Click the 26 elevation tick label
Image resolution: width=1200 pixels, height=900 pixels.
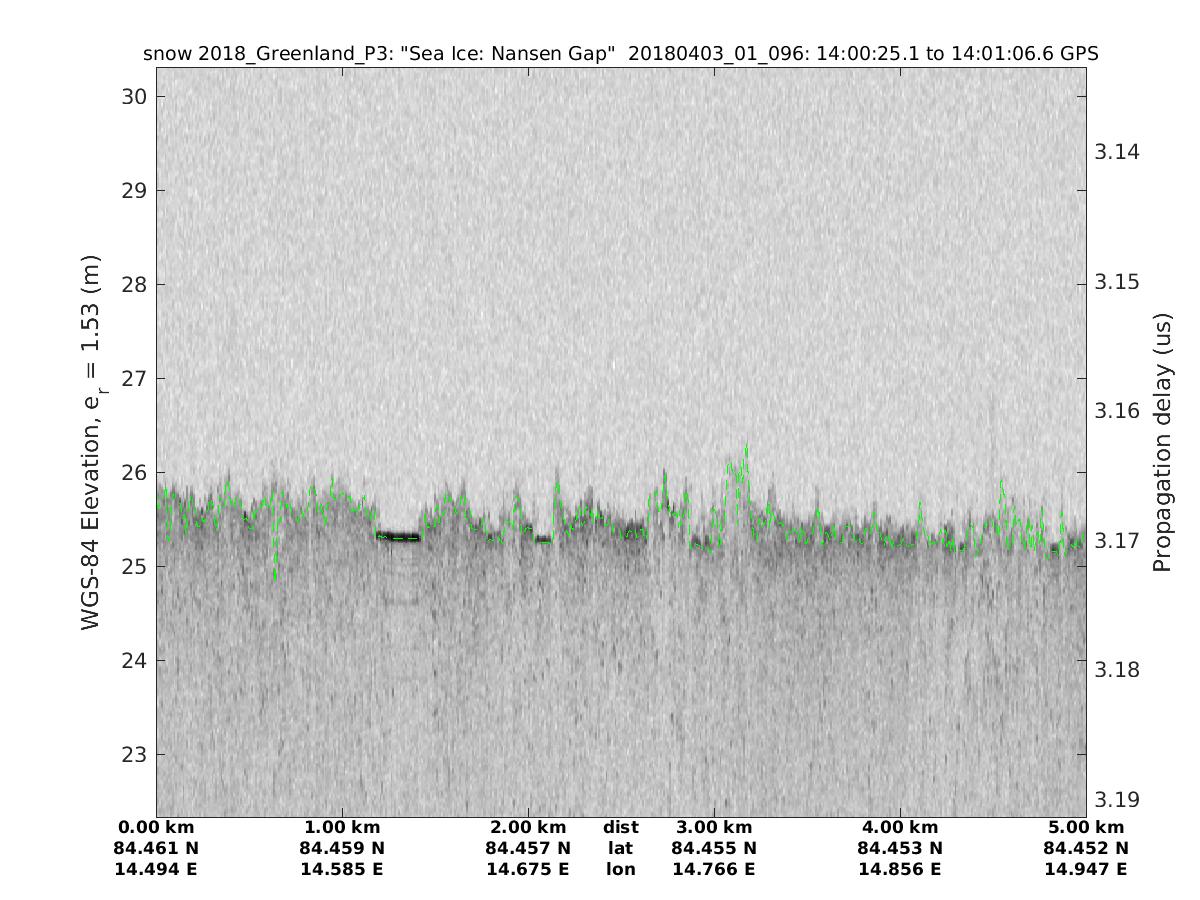133,473
